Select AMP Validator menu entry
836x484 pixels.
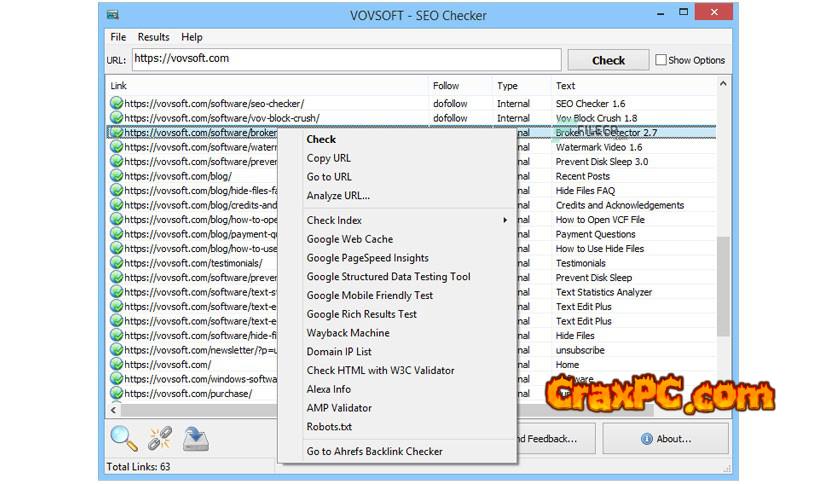[x=339, y=408]
